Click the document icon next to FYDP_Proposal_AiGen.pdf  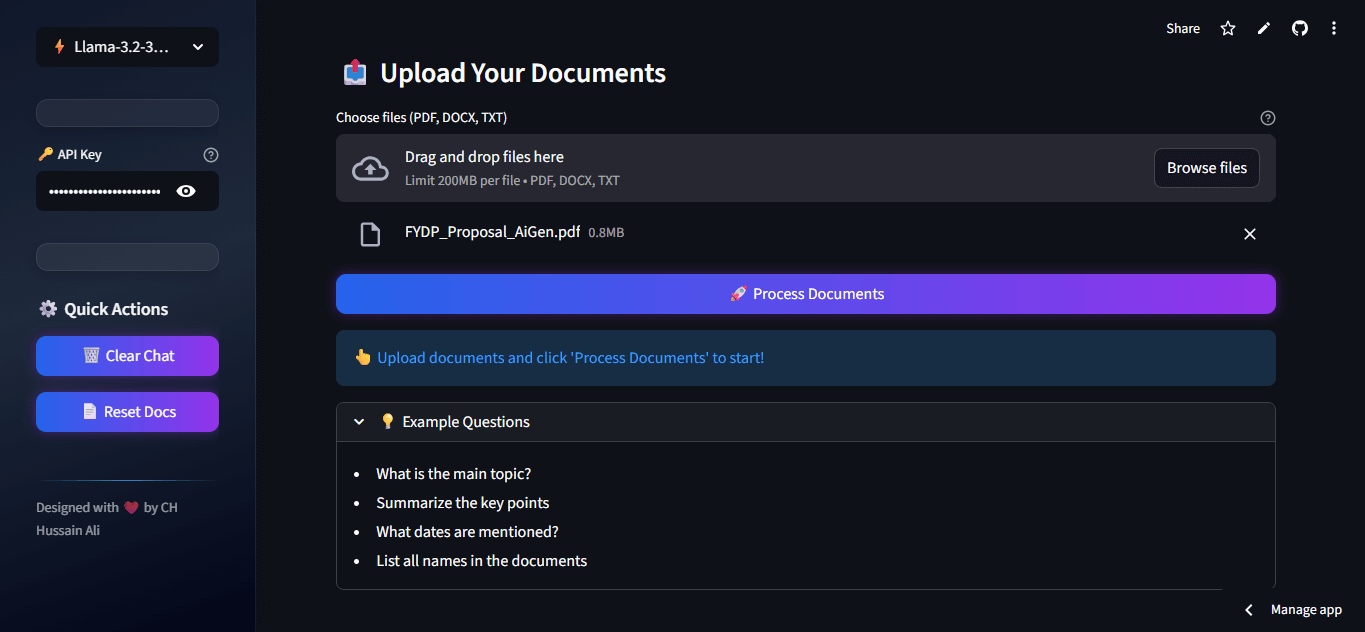coord(370,233)
